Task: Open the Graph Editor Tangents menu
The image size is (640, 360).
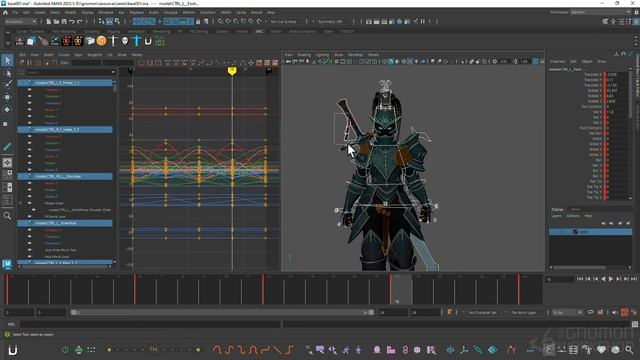Action: (x=94, y=54)
